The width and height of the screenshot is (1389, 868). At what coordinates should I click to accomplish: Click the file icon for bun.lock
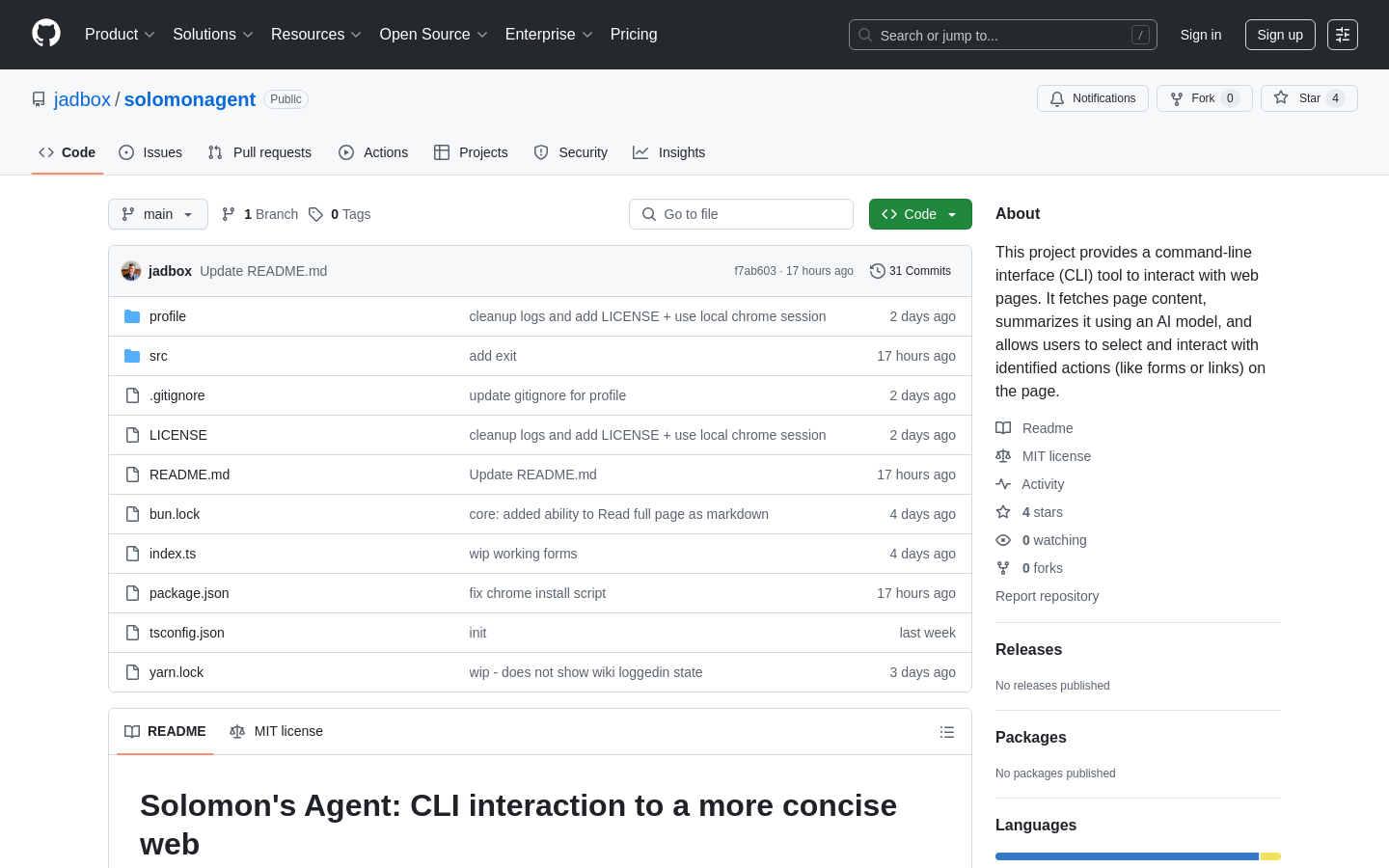tap(132, 514)
